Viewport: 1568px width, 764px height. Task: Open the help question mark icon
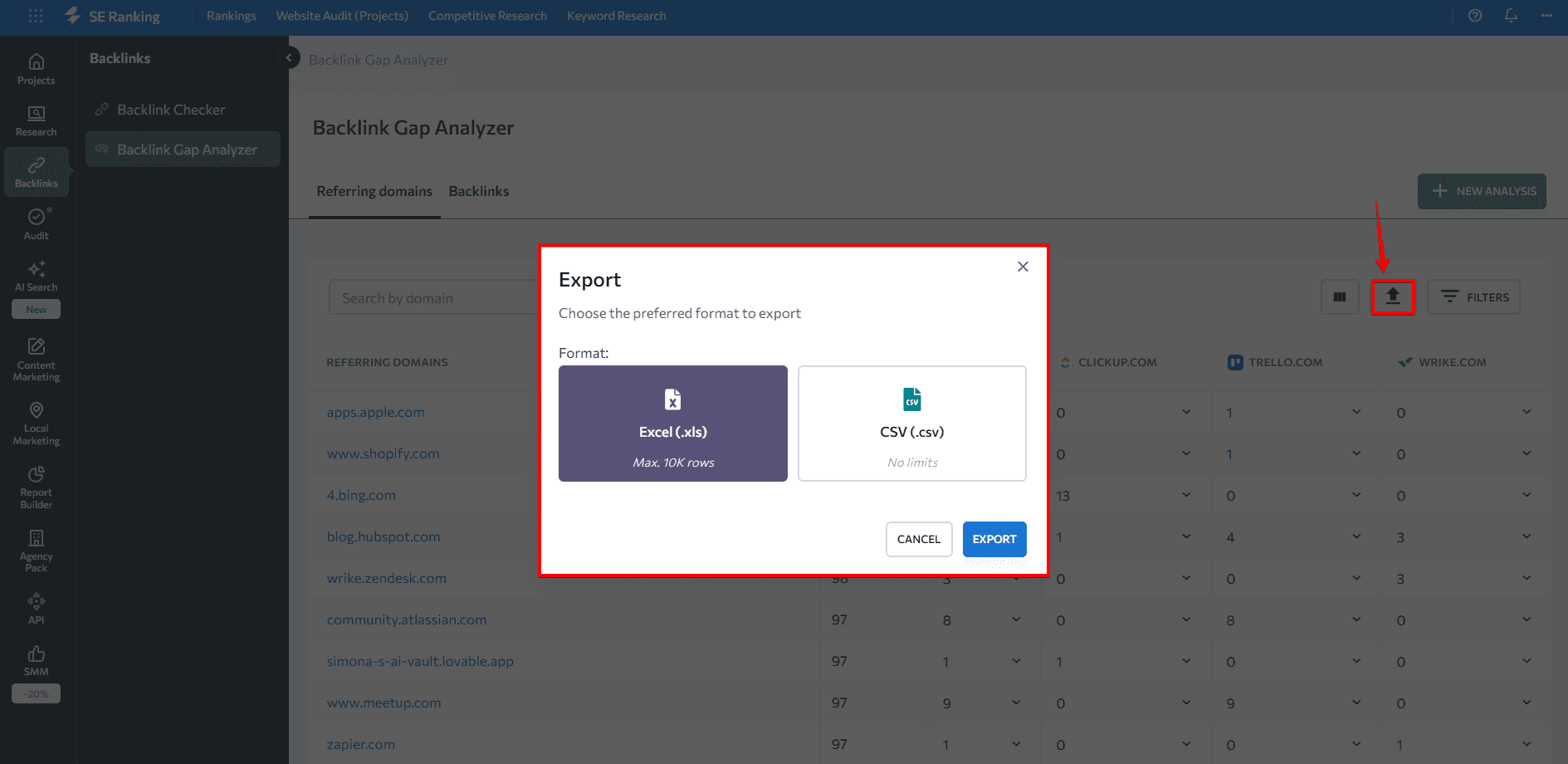point(1475,16)
